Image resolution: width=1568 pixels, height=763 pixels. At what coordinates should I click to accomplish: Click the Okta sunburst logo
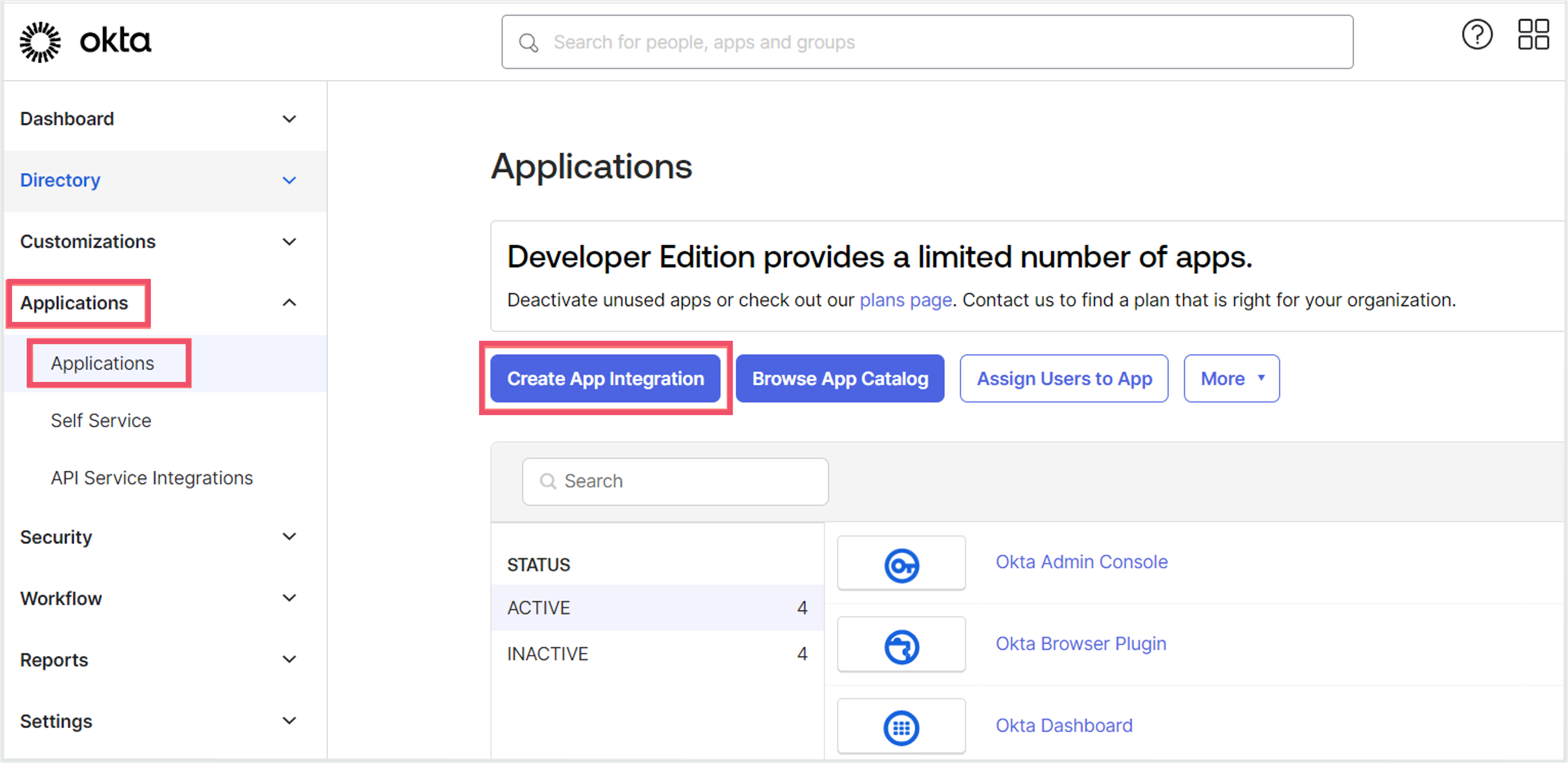click(x=40, y=41)
